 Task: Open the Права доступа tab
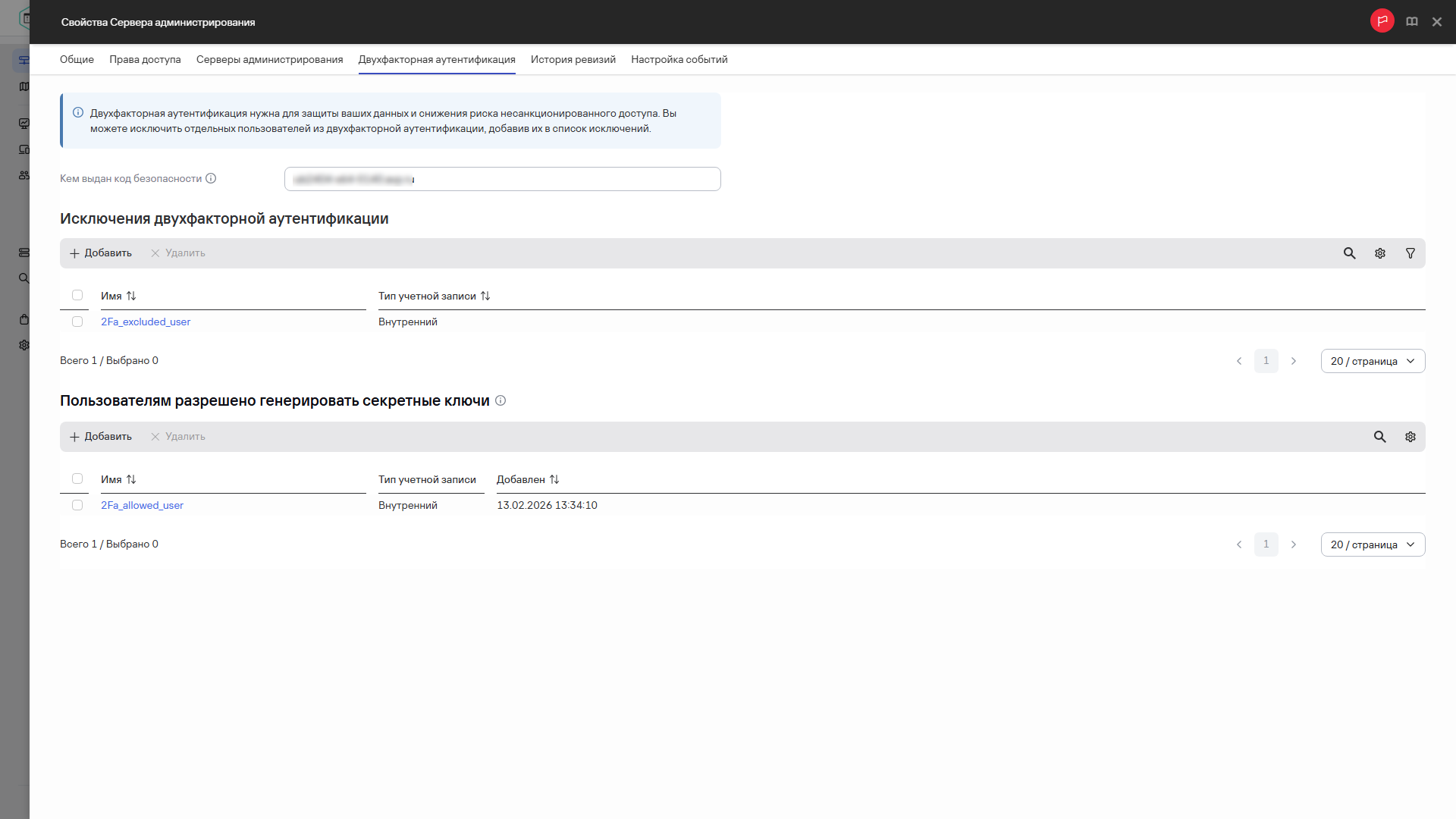click(x=145, y=59)
